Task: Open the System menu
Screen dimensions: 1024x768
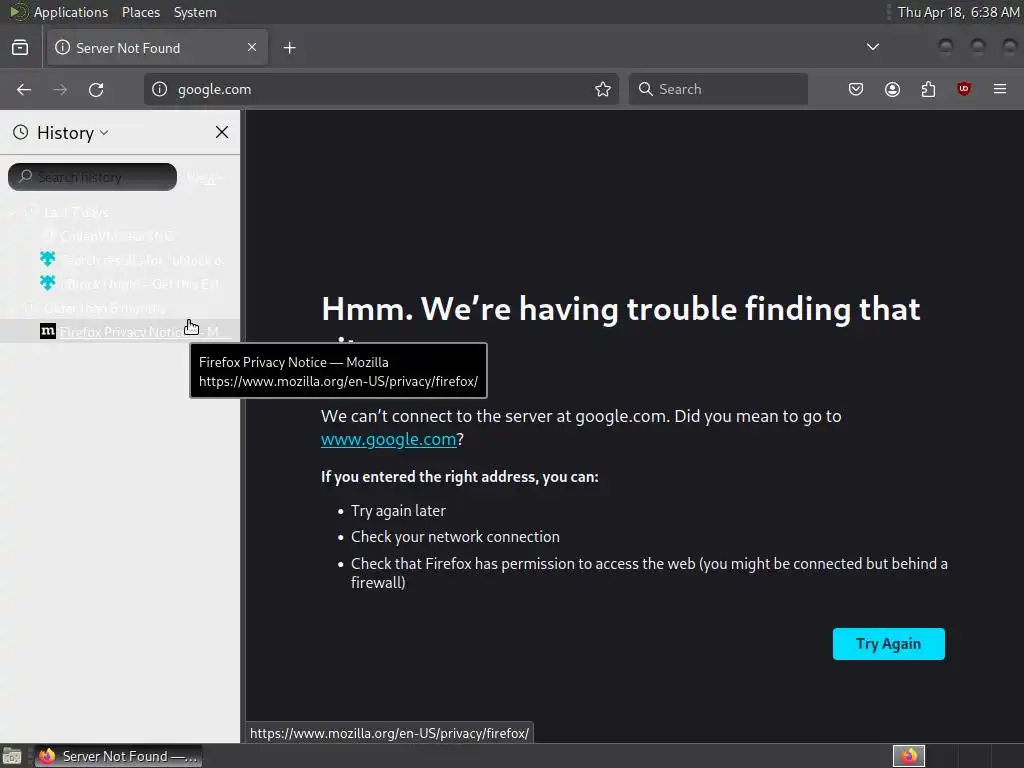Action: click(195, 12)
